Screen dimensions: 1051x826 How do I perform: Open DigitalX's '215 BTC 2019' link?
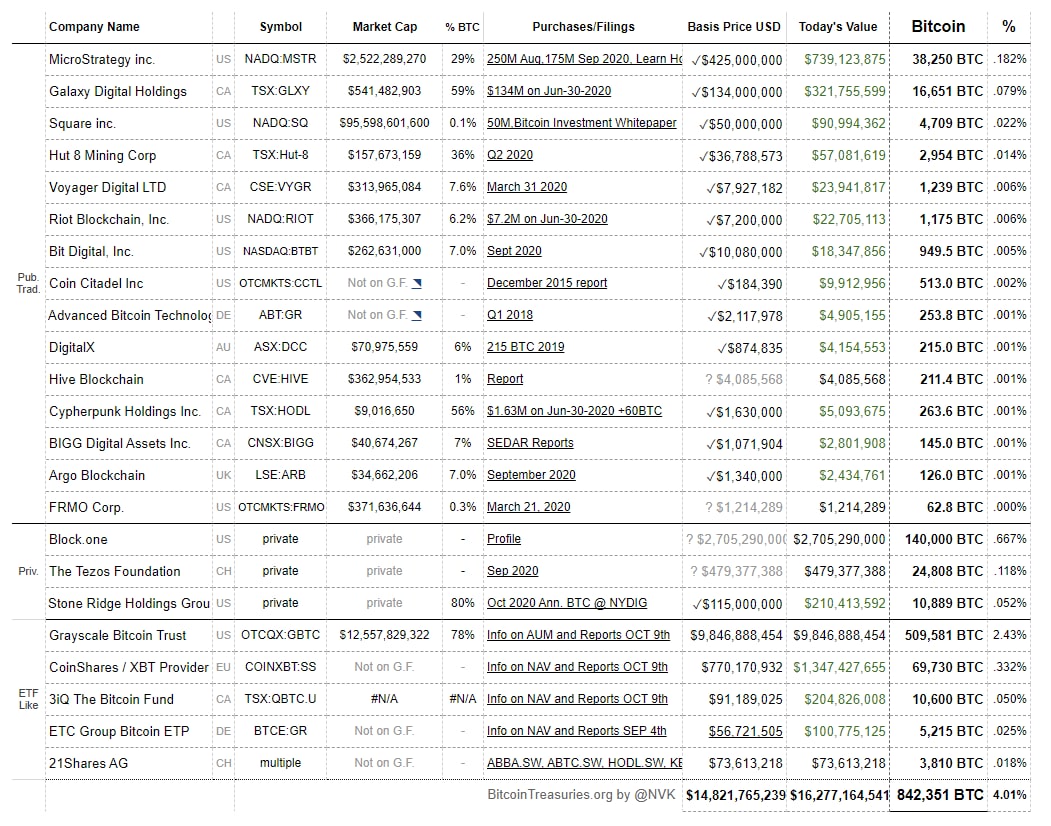pyautogui.click(x=526, y=347)
